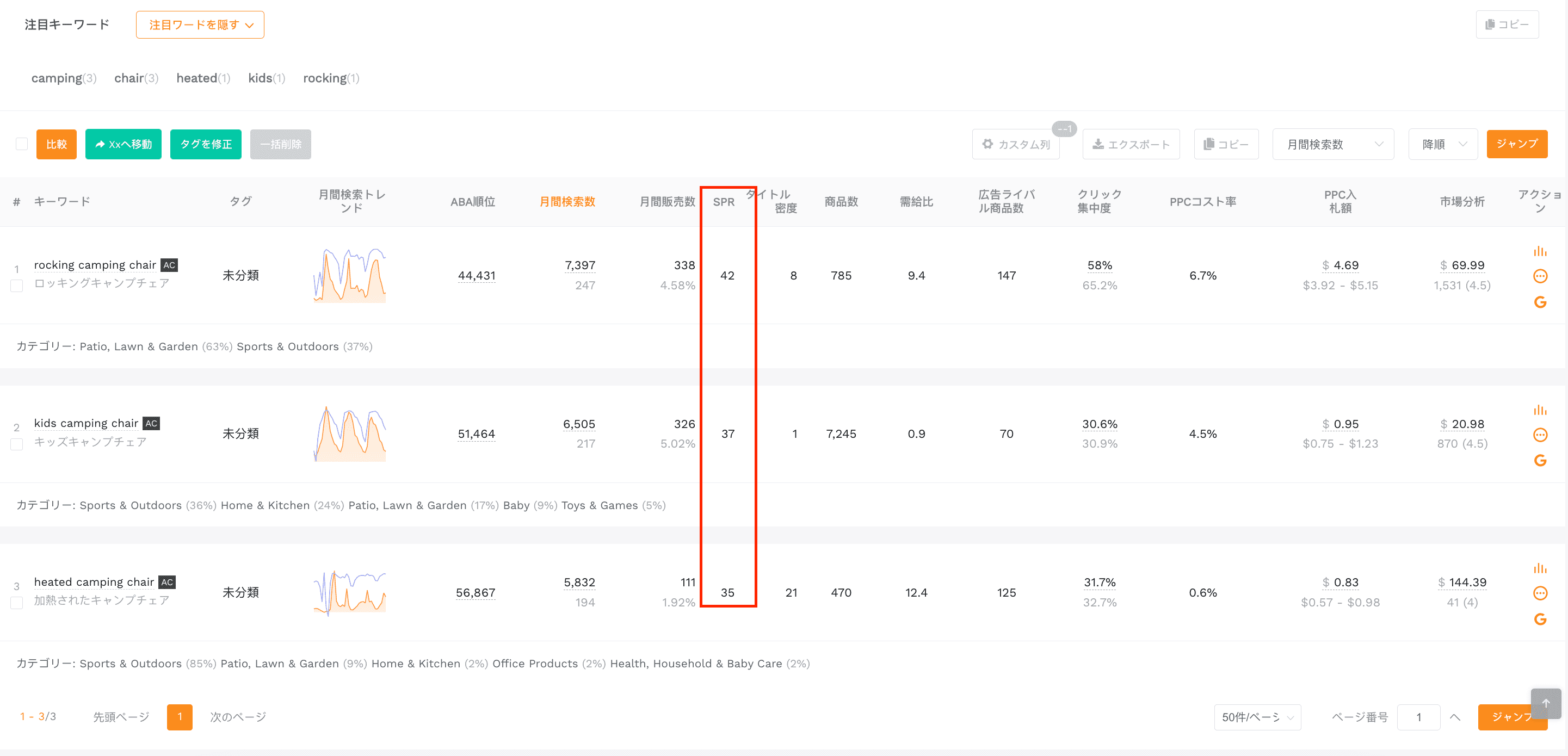
Task: Click toolbar コピー button beside エクスポート
Action: tap(1226, 144)
